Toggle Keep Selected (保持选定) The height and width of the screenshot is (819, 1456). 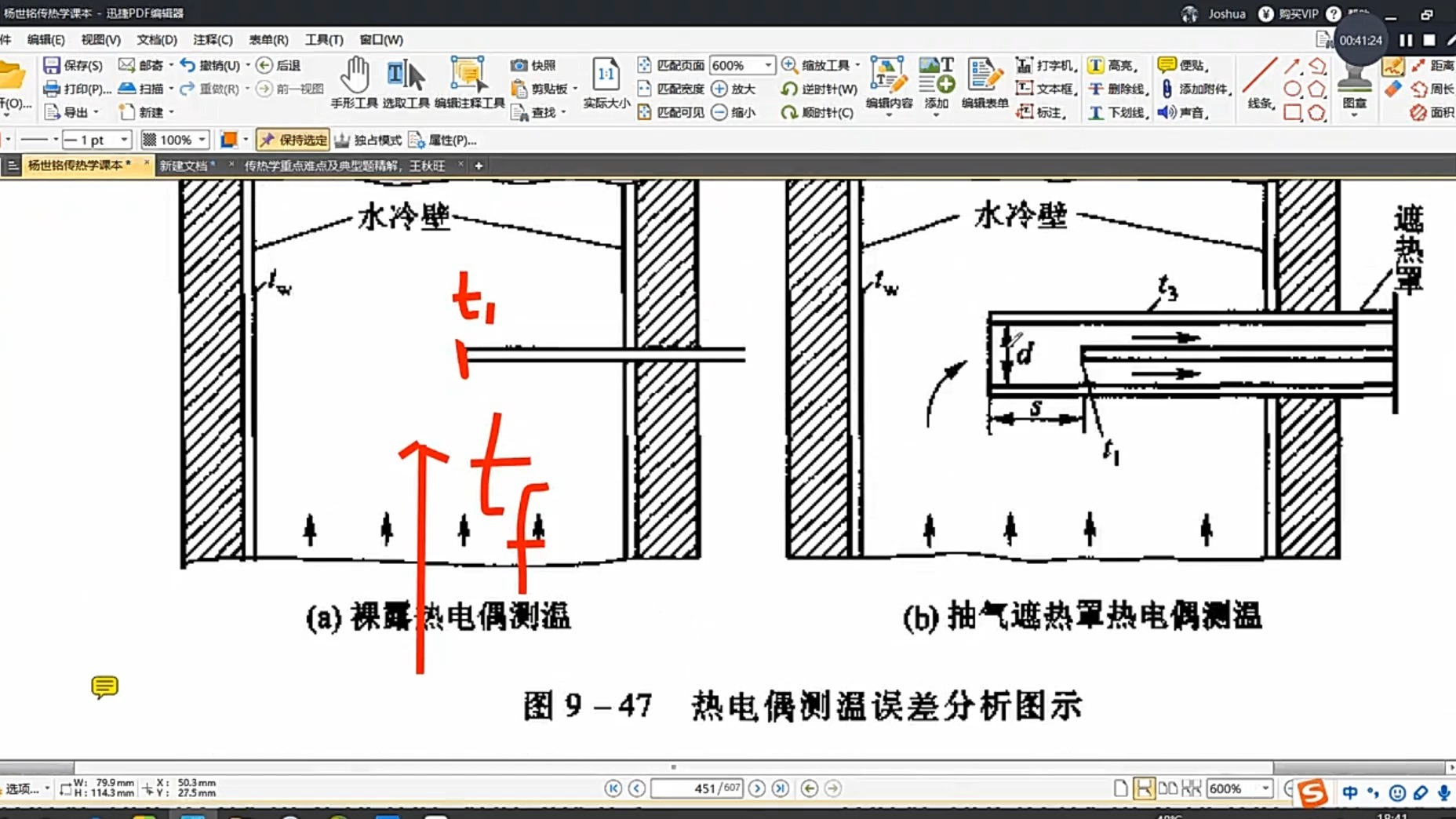(x=293, y=140)
